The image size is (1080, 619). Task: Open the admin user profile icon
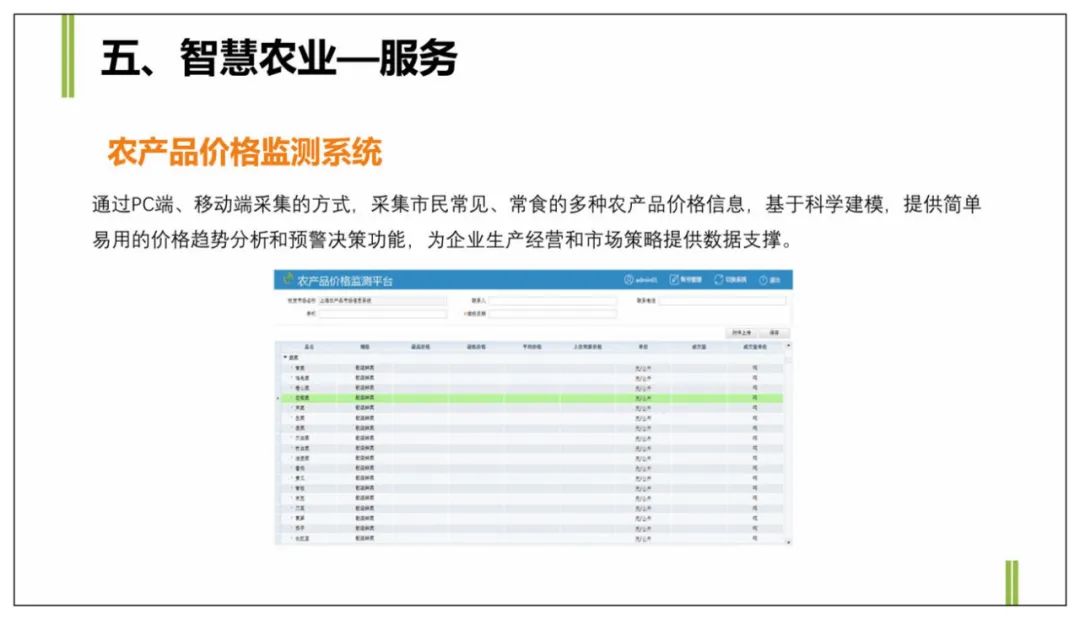tap(629, 280)
